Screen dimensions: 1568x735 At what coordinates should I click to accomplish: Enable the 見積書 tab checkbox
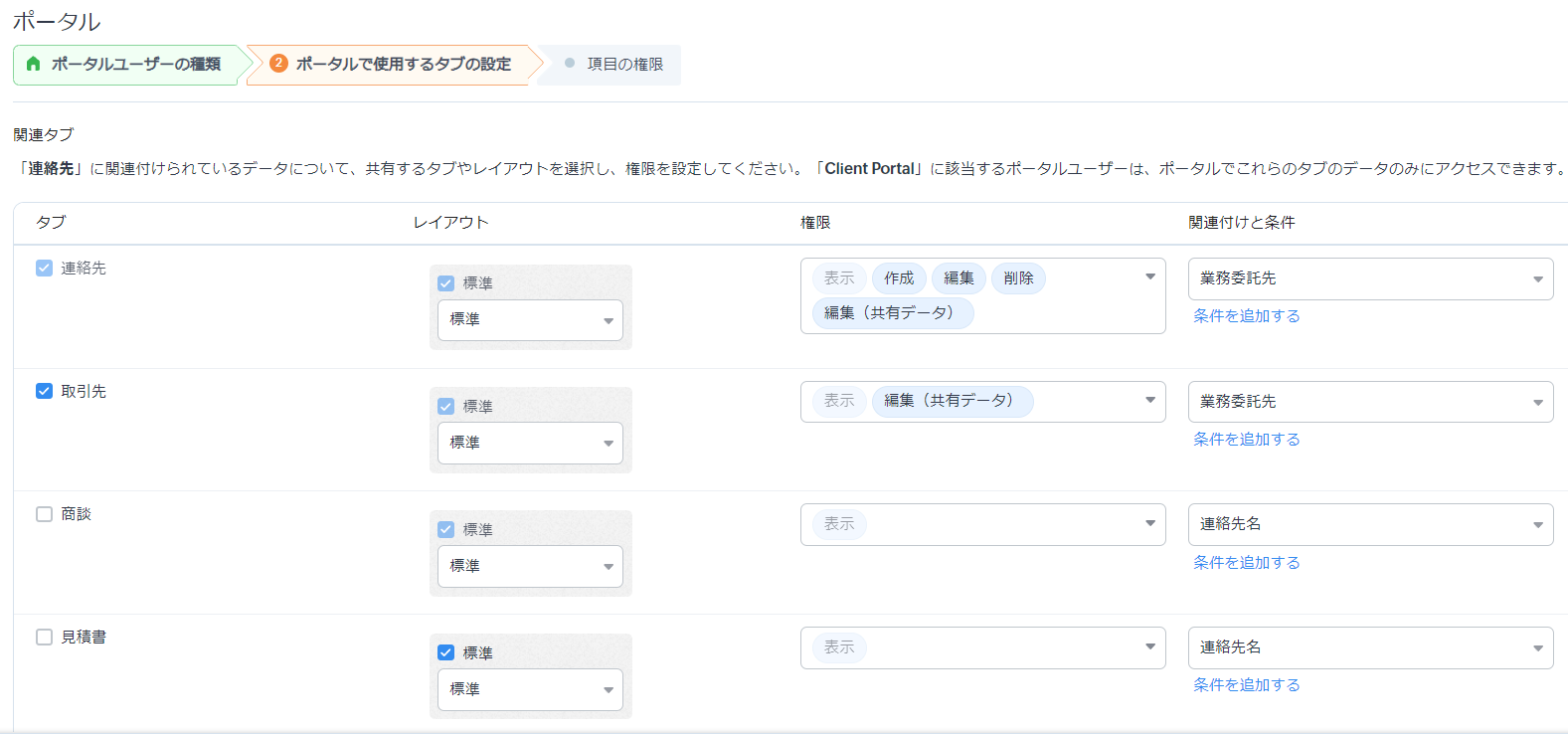(x=44, y=637)
